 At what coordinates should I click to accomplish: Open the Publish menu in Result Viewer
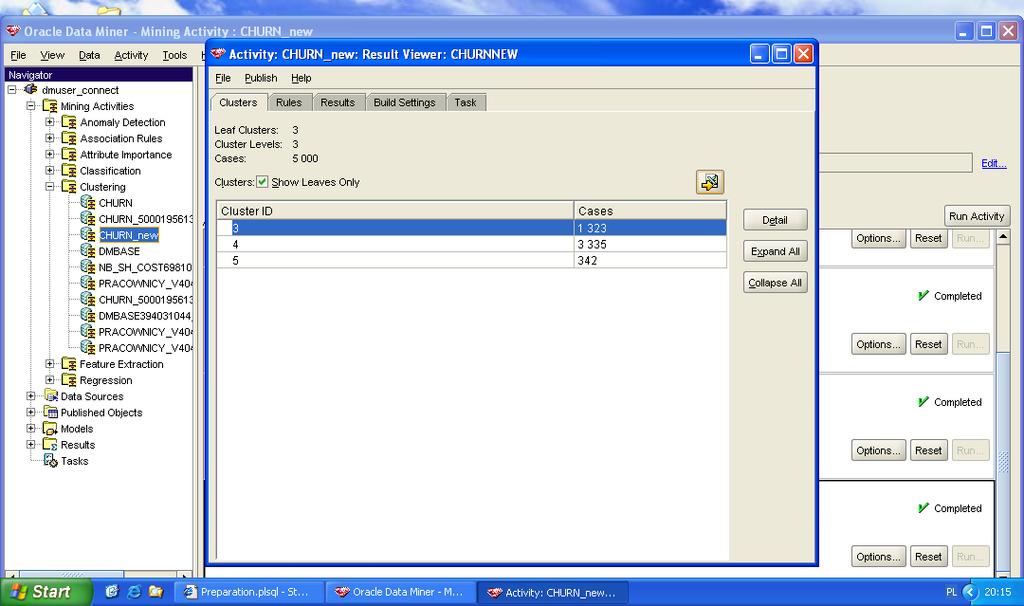[261, 78]
